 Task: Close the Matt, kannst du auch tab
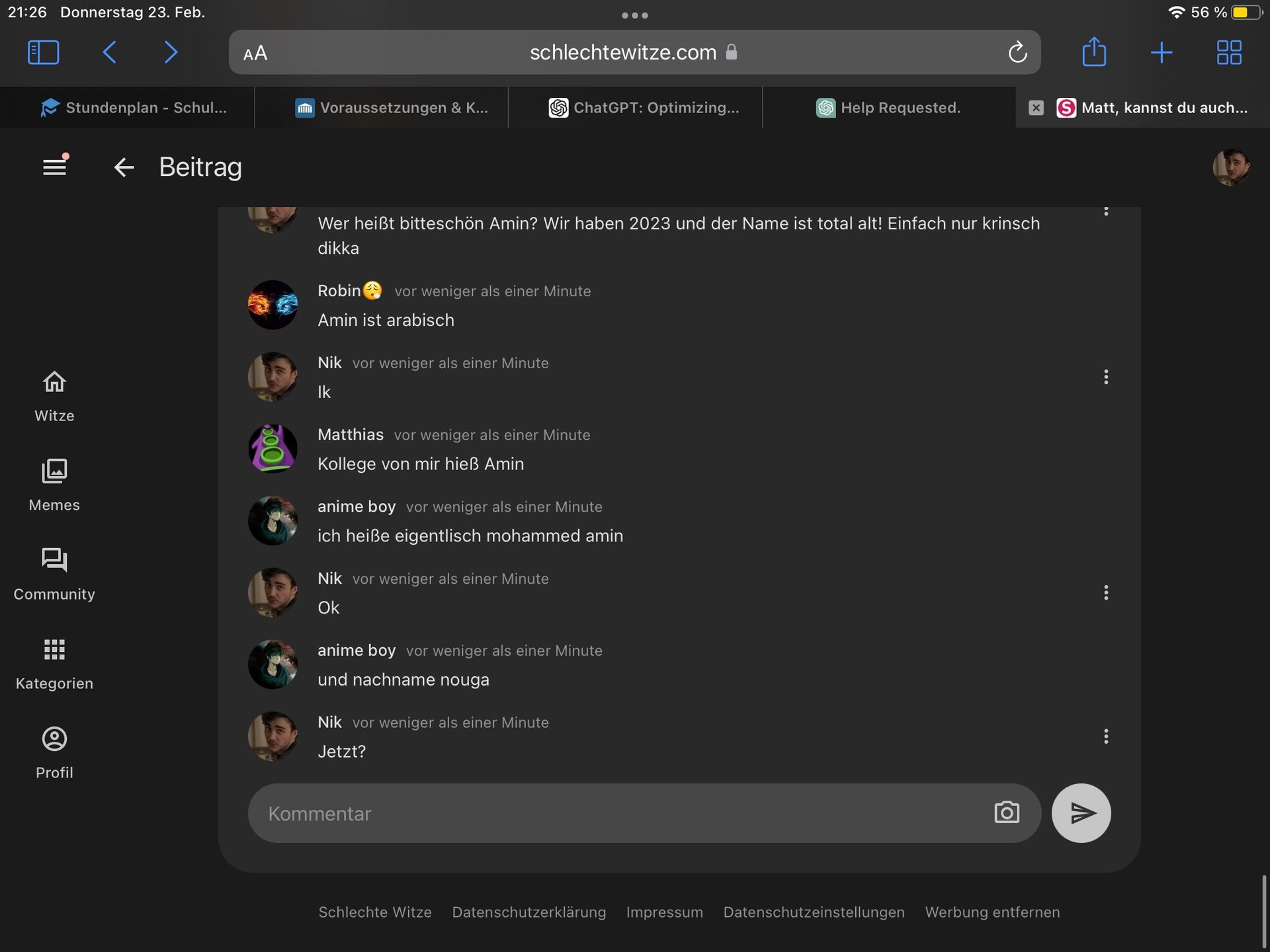coord(1036,108)
